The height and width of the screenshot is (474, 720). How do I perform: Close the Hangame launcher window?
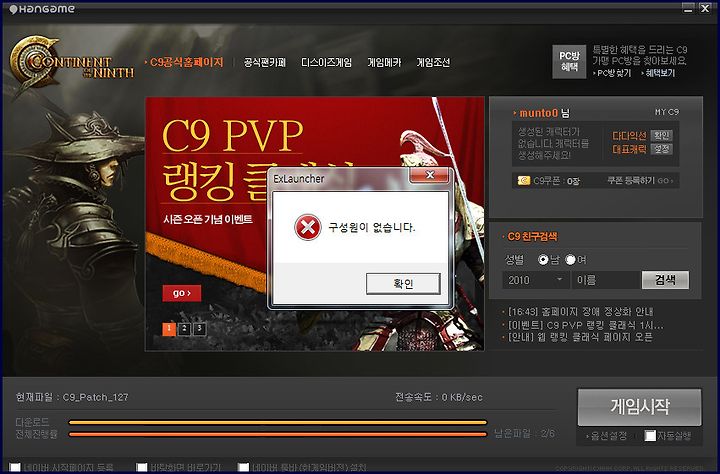[x=705, y=8]
